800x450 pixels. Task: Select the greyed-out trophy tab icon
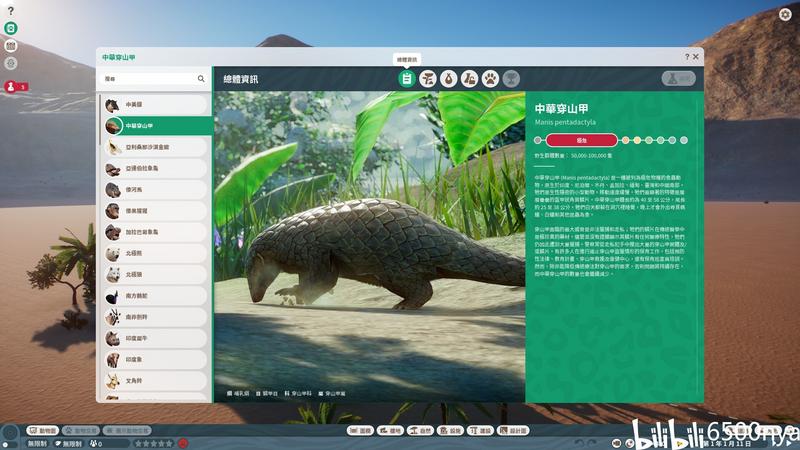(x=511, y=79)
